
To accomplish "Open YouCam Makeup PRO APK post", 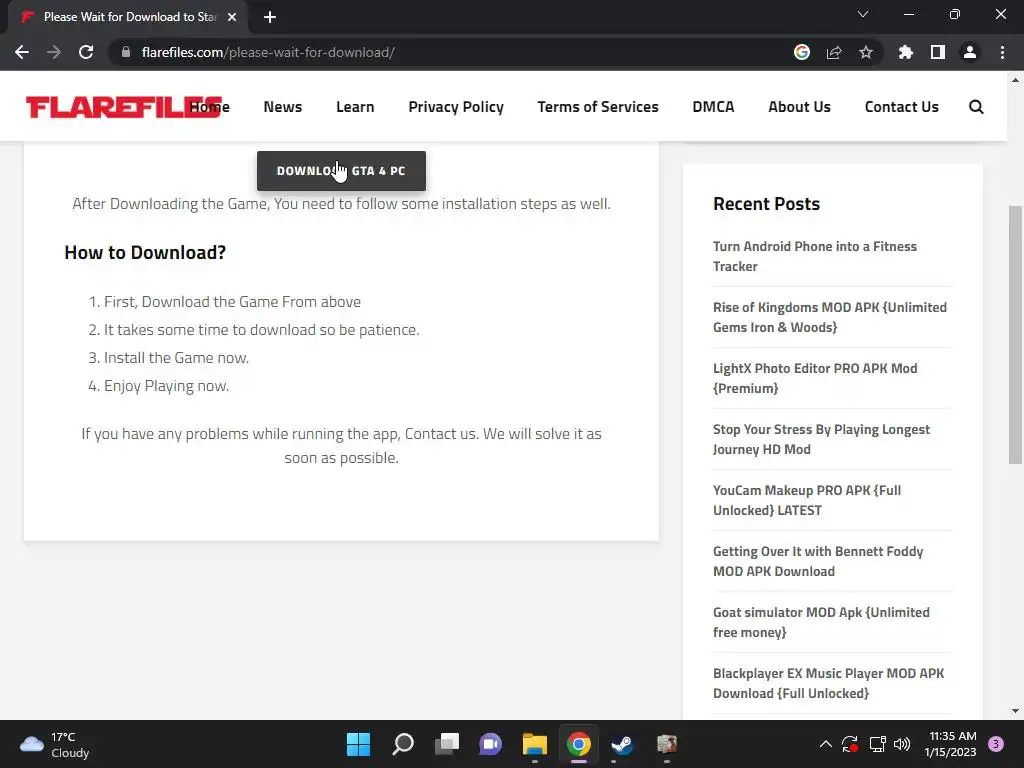I will click(x=807, y=500).
